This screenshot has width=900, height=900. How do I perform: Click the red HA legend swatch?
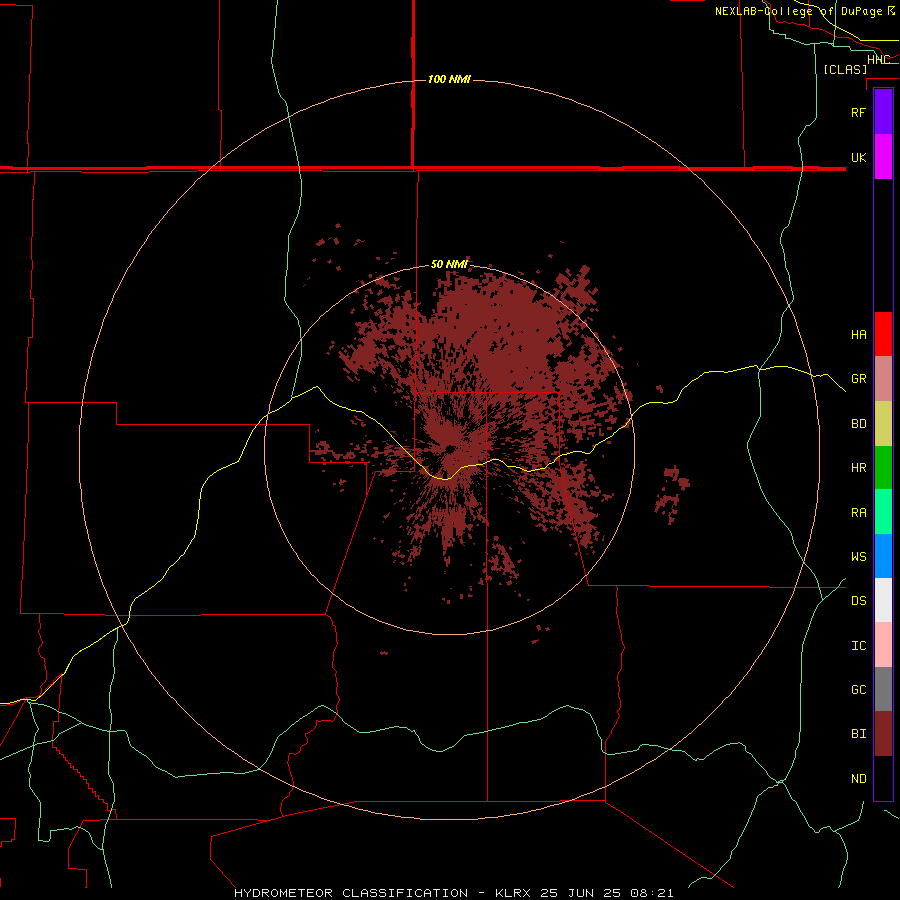point(883,334)
